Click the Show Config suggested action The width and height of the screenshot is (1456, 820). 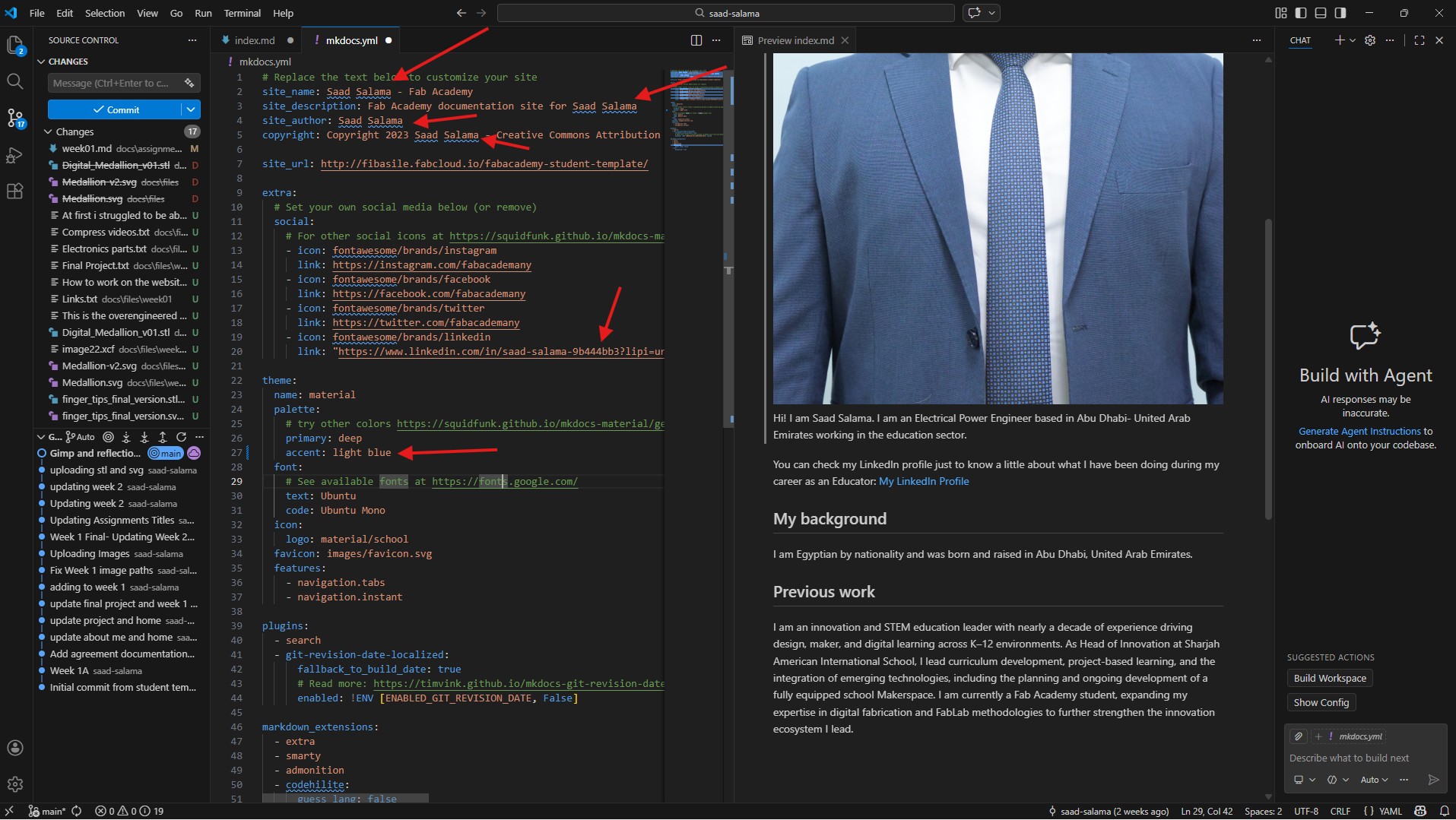click(1321, 703)
